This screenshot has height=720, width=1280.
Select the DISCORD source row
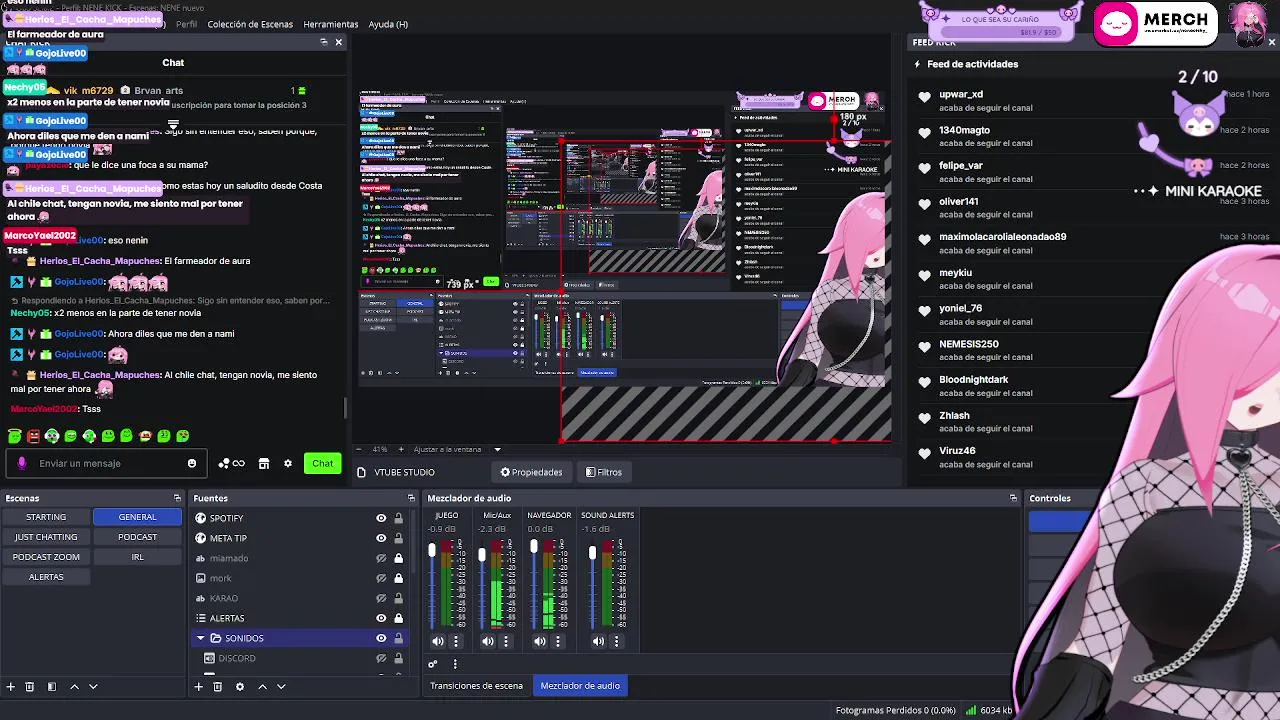(300, 658)
